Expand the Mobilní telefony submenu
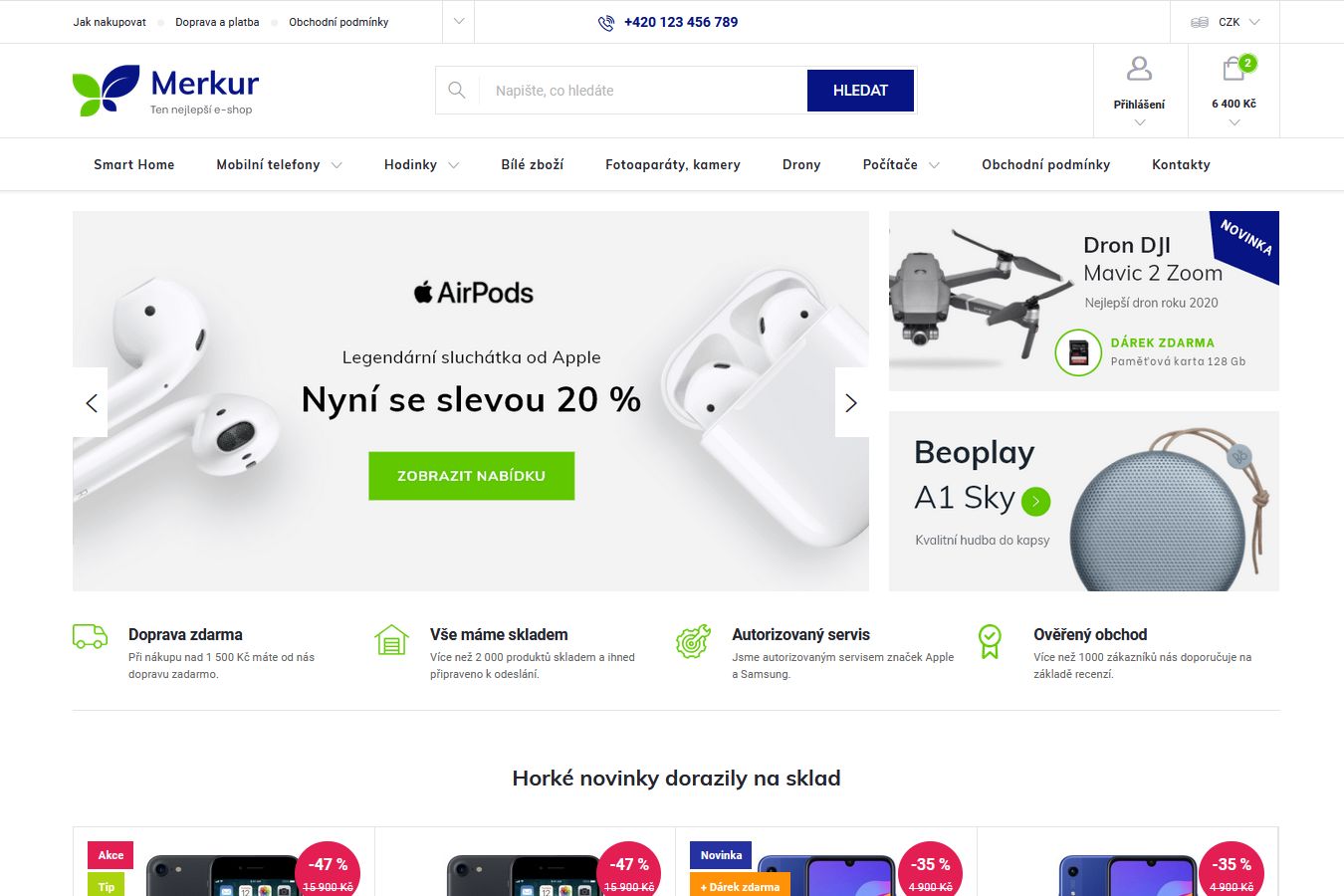This screenshot has height=896, width=1344. 336,165
